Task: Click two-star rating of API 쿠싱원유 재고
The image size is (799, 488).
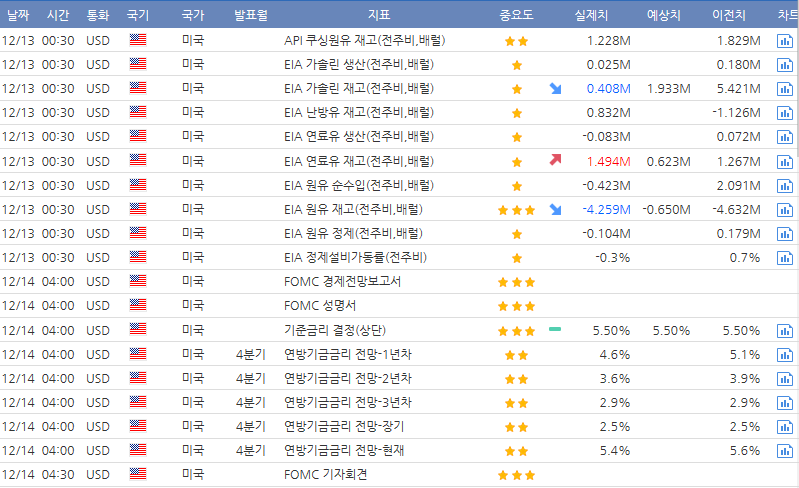Action: 517,41
